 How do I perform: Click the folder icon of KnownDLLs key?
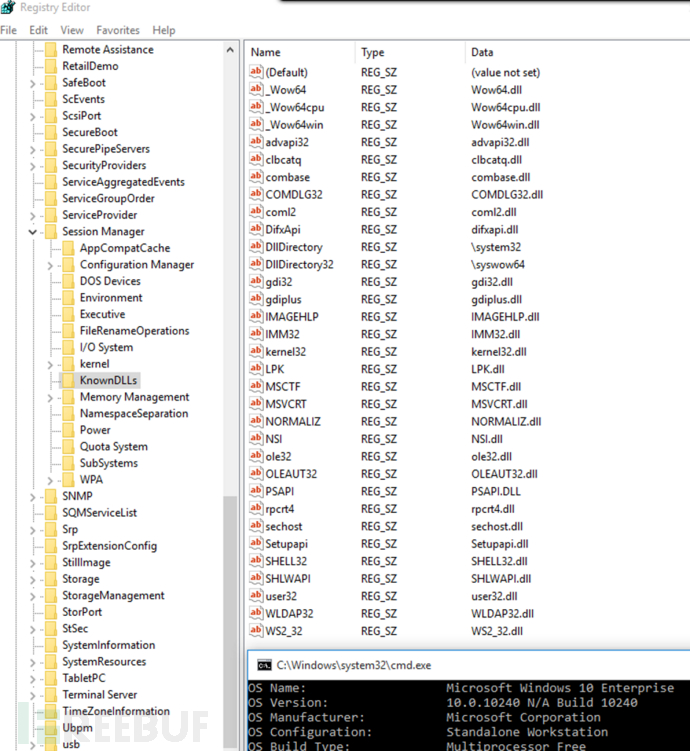pyautogui.click(x=68, y=380)
